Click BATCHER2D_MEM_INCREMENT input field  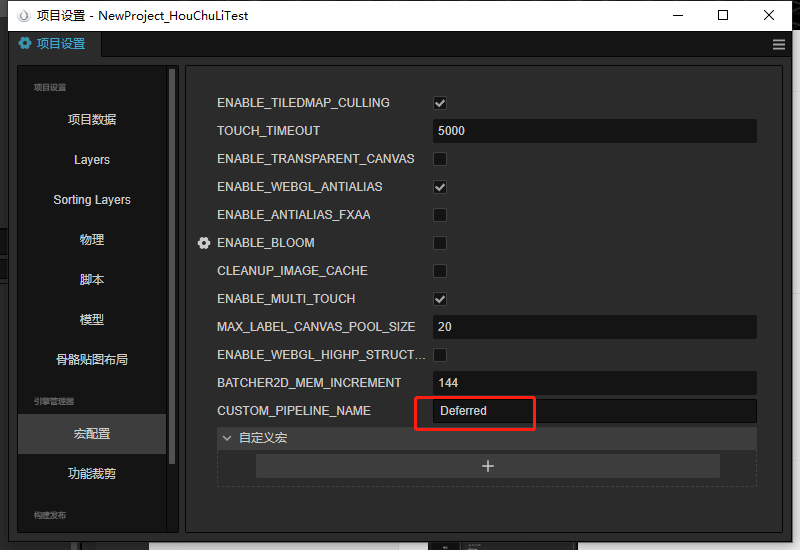595,383
